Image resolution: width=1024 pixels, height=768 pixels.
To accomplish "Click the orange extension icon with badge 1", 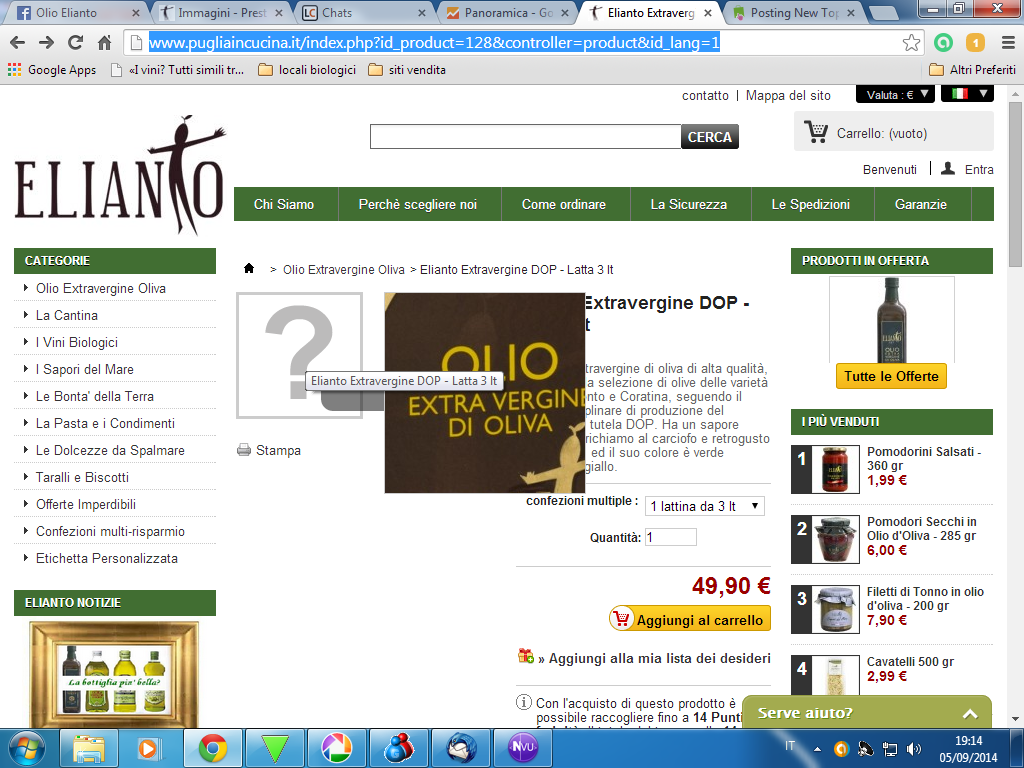I will tap(975, 42).
